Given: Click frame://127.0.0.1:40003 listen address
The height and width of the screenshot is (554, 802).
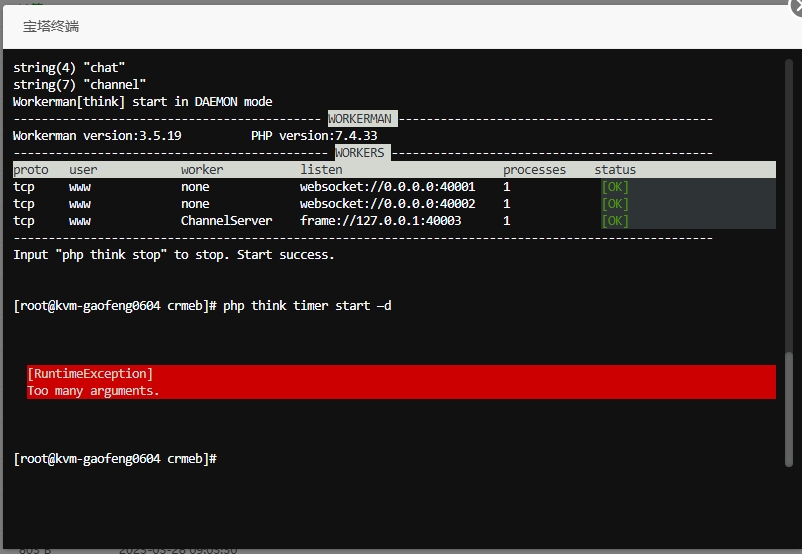Looking at the screenshot, I should 380,220.
